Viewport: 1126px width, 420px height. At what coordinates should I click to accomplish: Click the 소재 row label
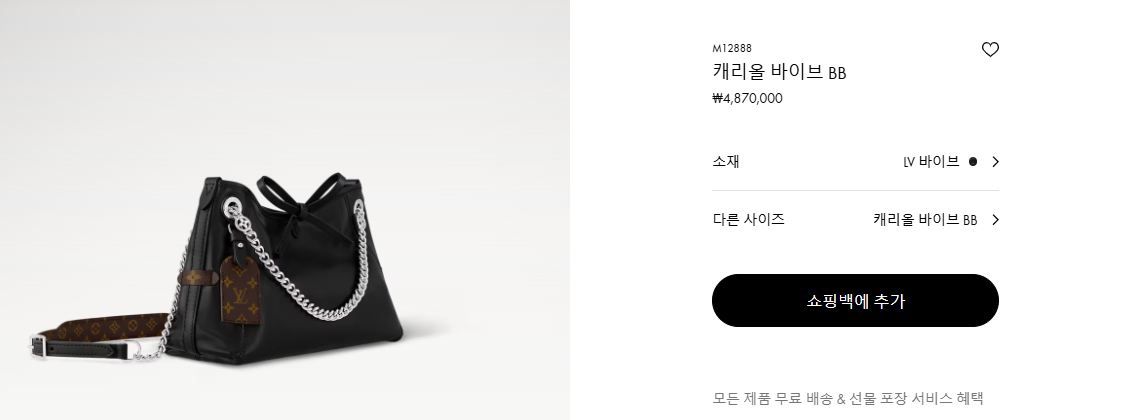click(726, 162)
